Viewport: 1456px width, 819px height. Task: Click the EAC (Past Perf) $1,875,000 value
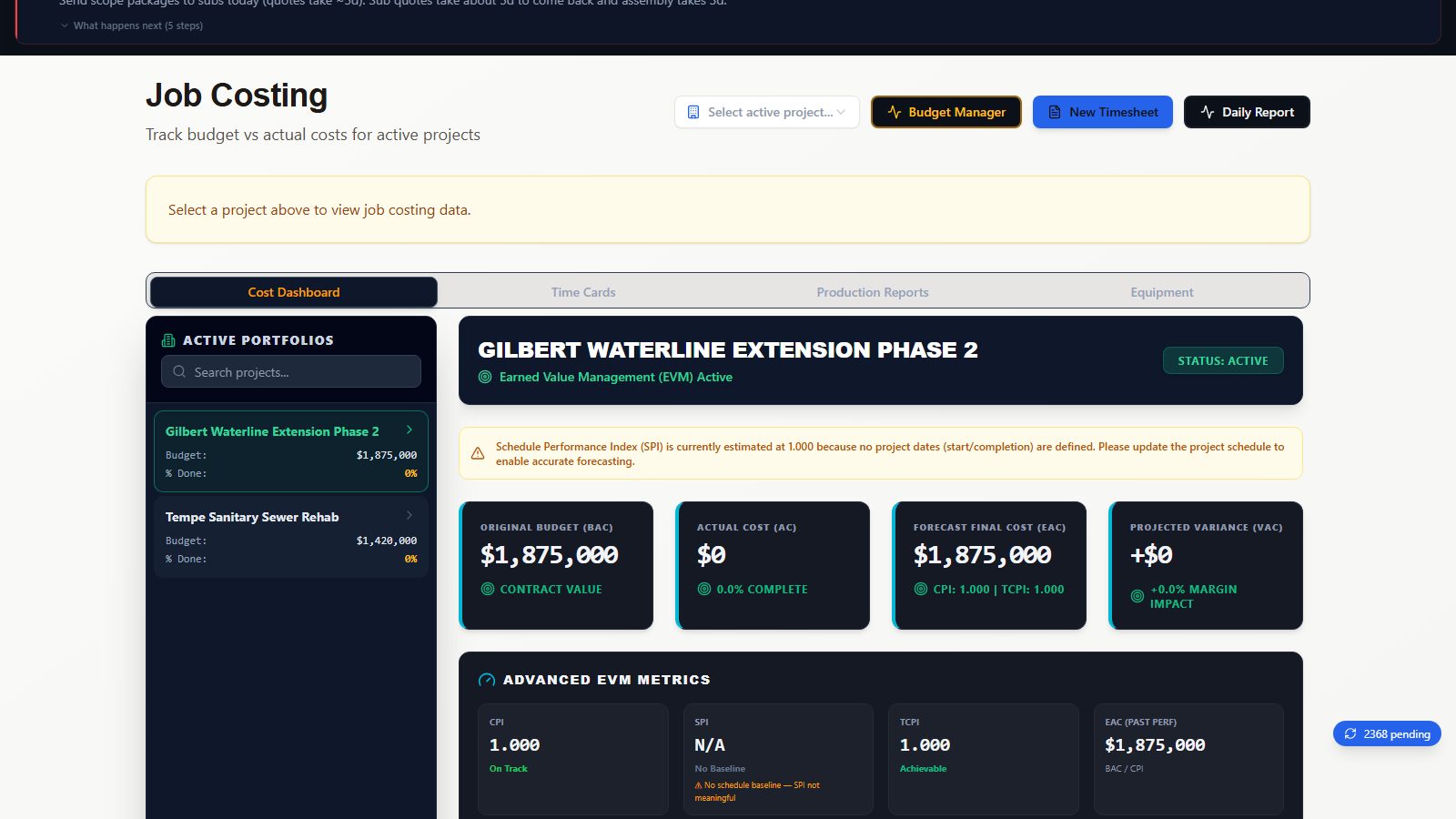coord(1155,745)
